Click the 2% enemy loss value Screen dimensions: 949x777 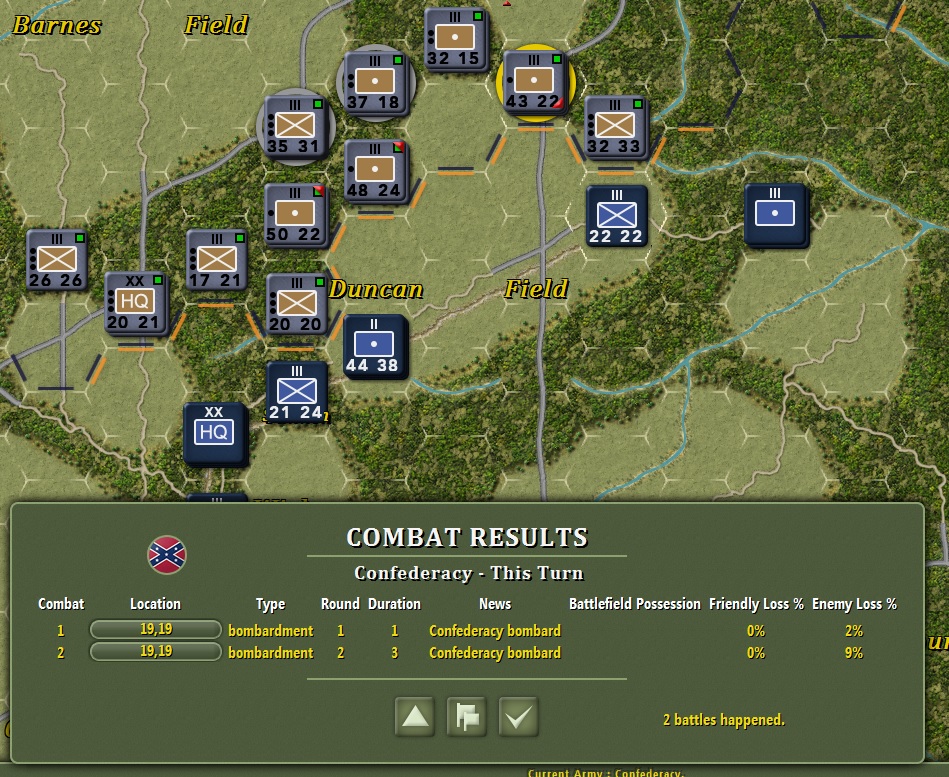pos(853,631)
